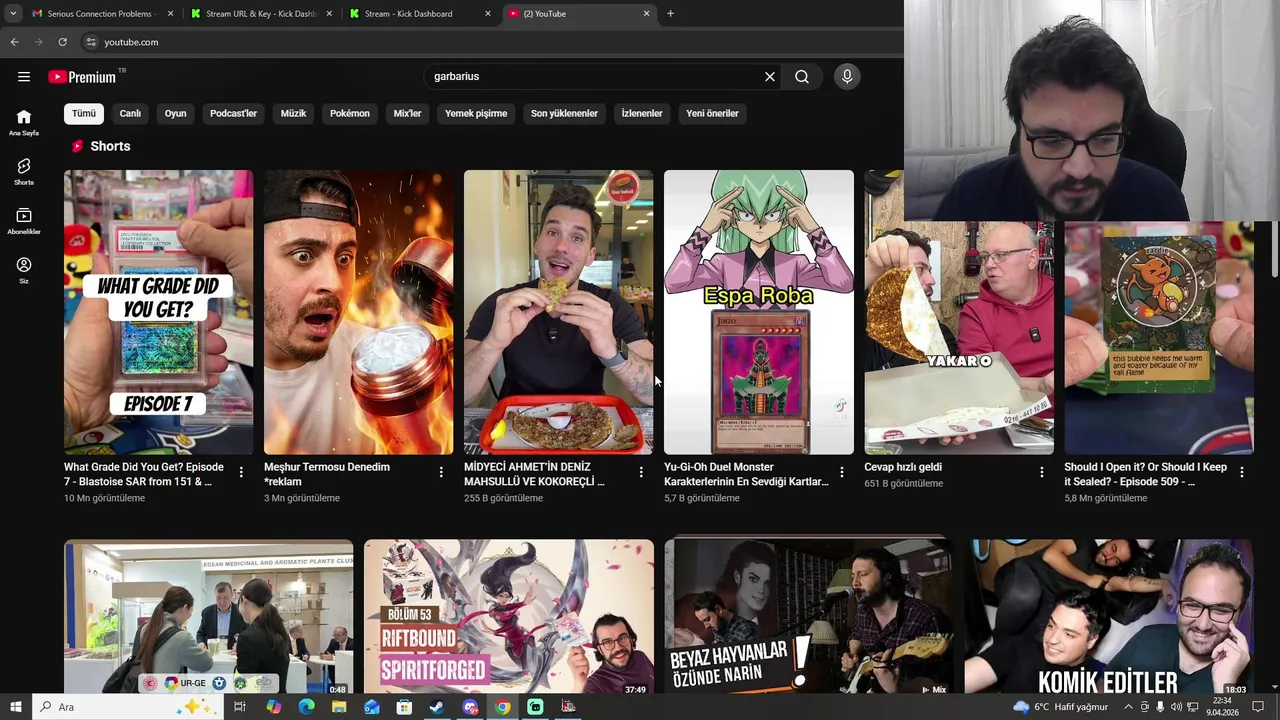The height and width of the screenshot is (720, 1280).
Task: Open the 6°C Hafif yağmur weather widget
Action: [x=1058, y=707]
